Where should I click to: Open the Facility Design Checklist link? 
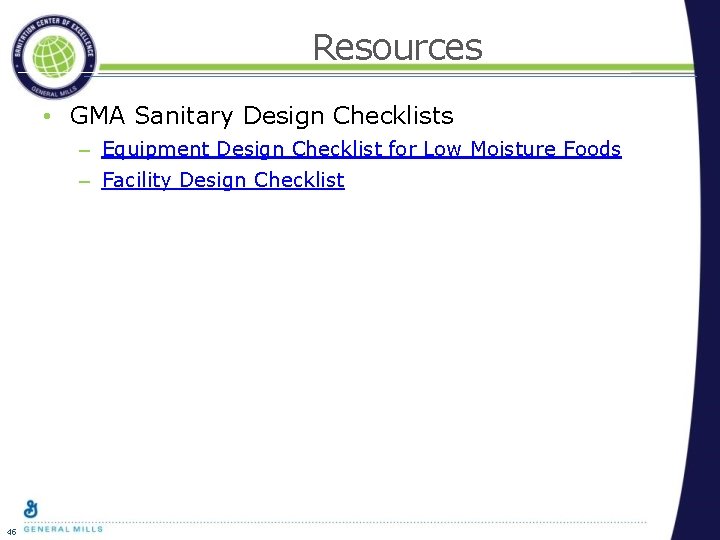click(223, 180)
